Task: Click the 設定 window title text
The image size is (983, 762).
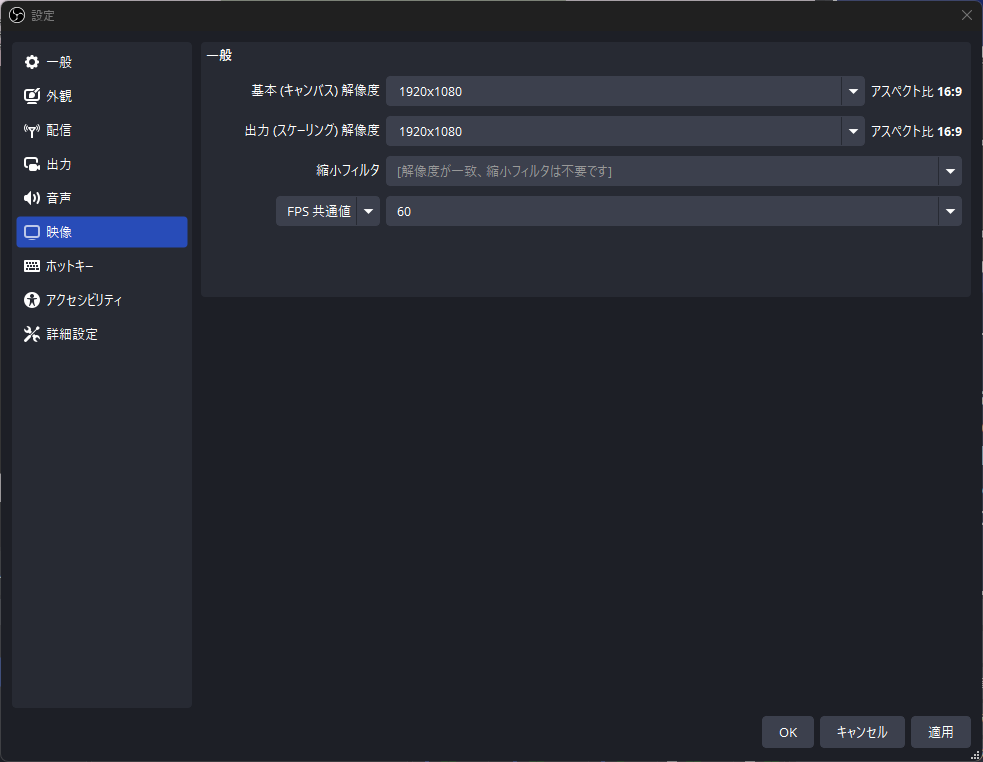Action: tap(43, 16)
